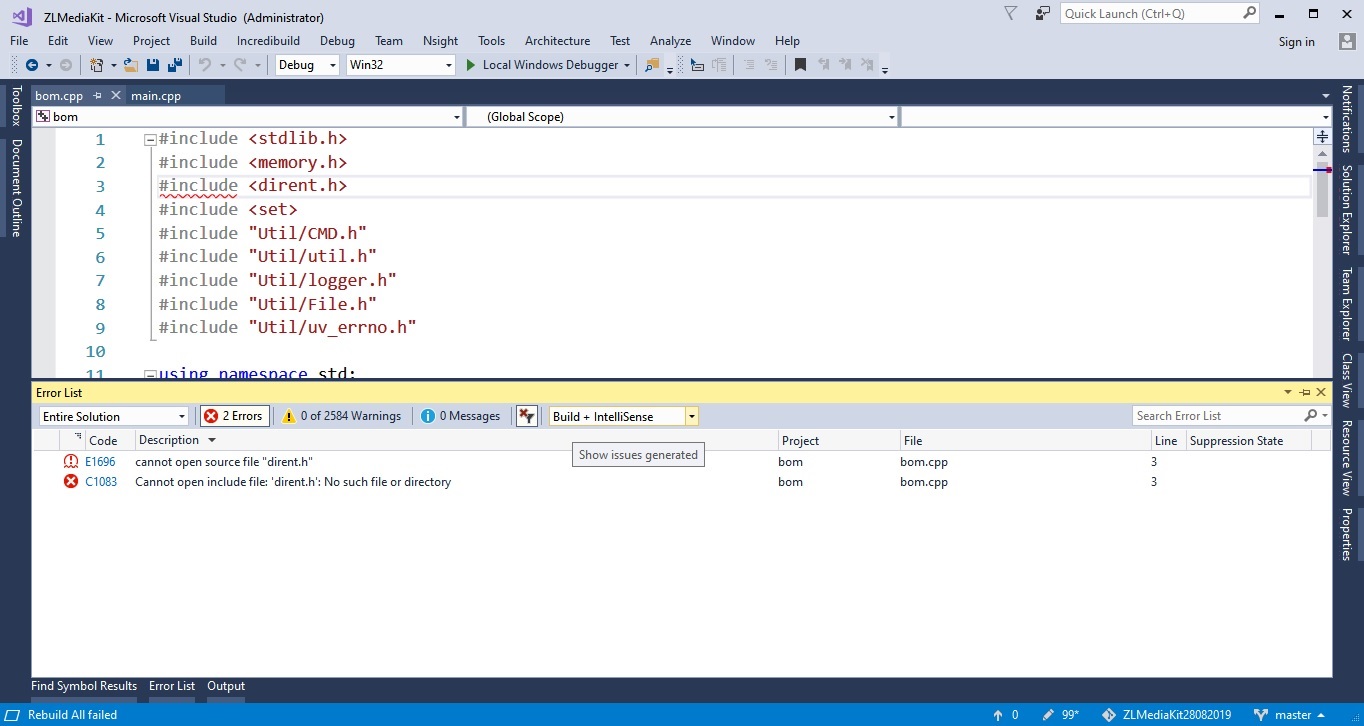
Task: Click the C1083 error code link
Action: pyautogui.click(x=101, y=482)
